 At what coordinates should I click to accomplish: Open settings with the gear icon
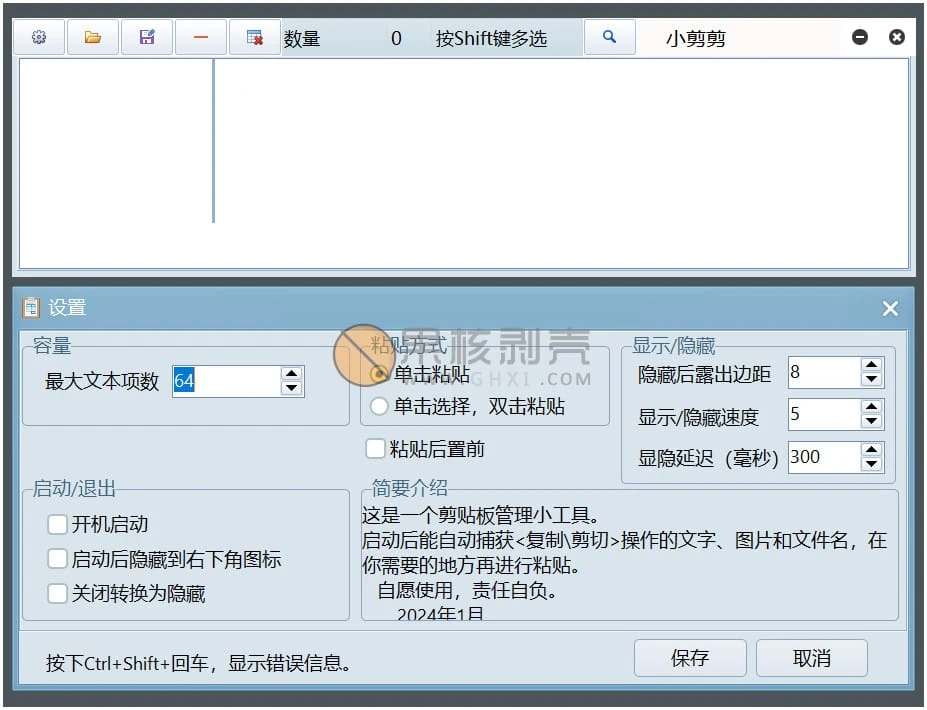(x=39, y=37)
